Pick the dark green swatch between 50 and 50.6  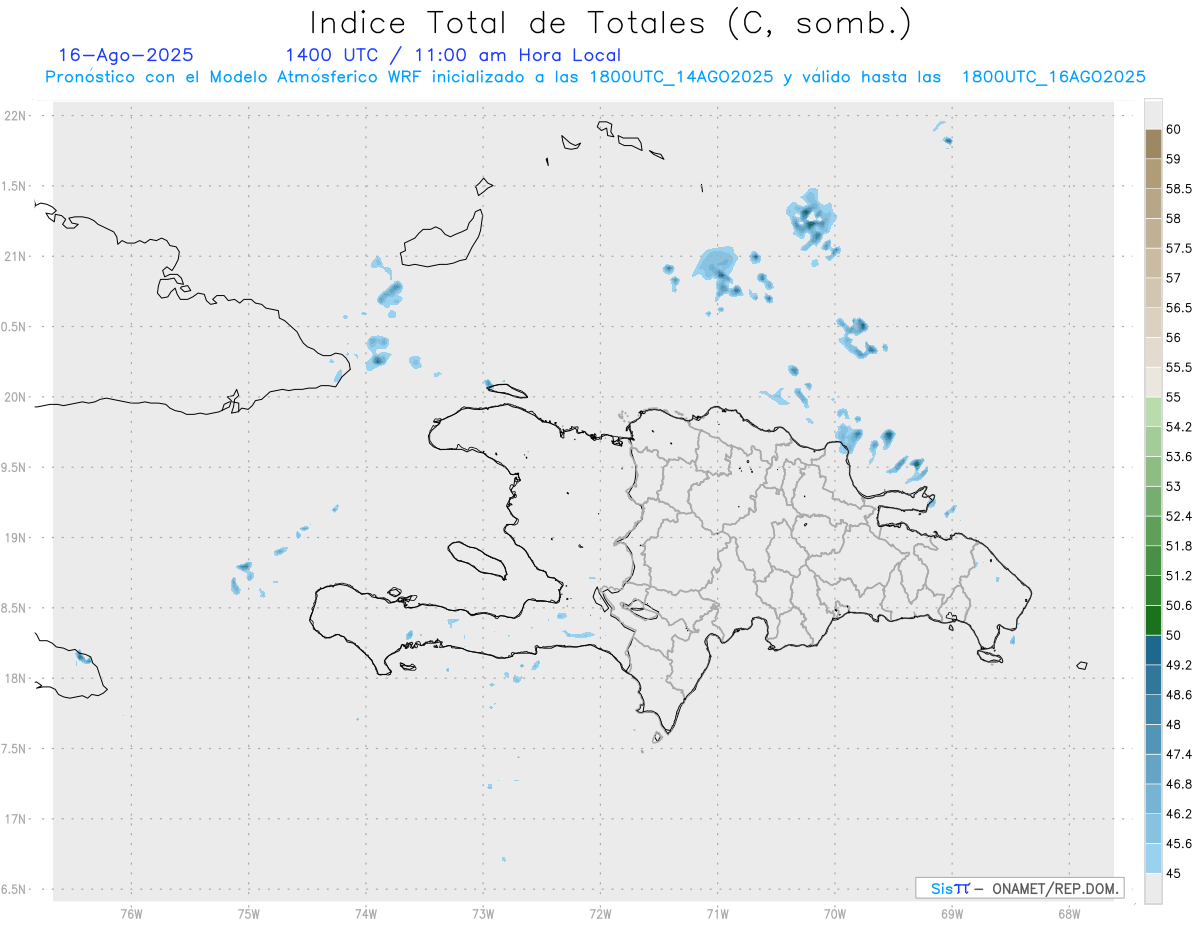(1153, 620)
